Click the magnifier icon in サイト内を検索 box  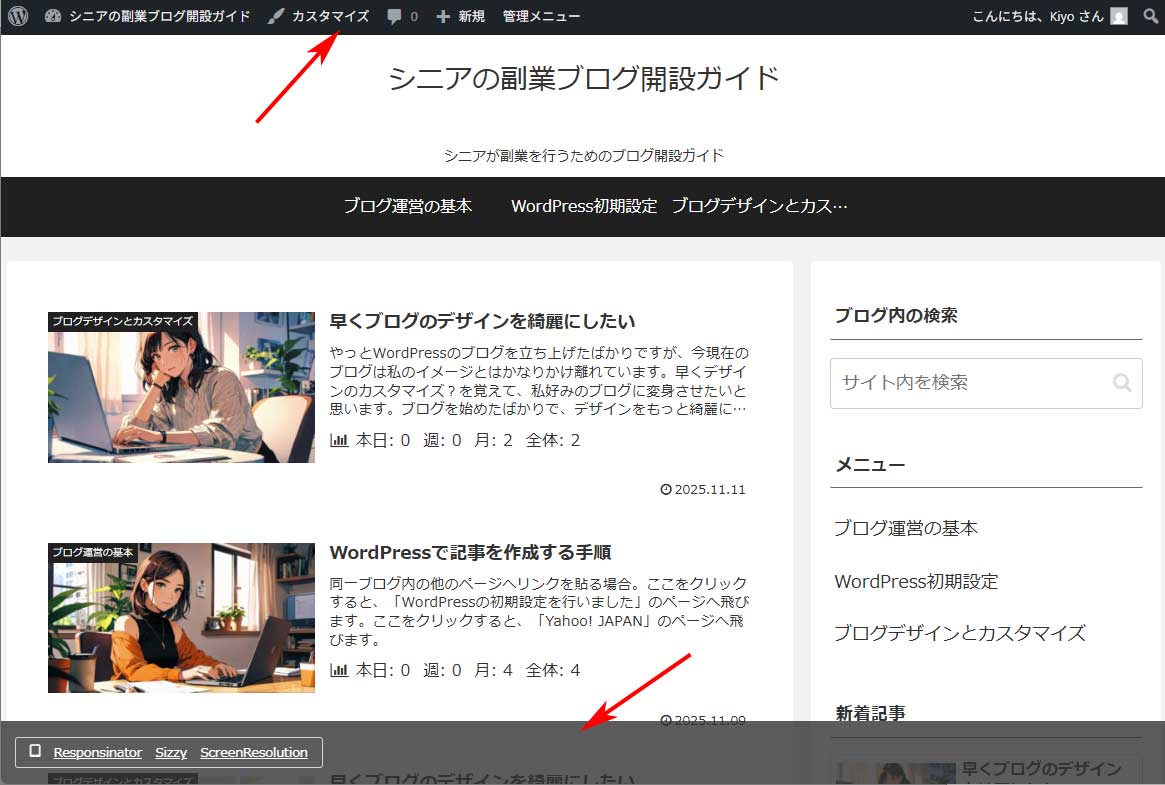[x=1122, y=383]
